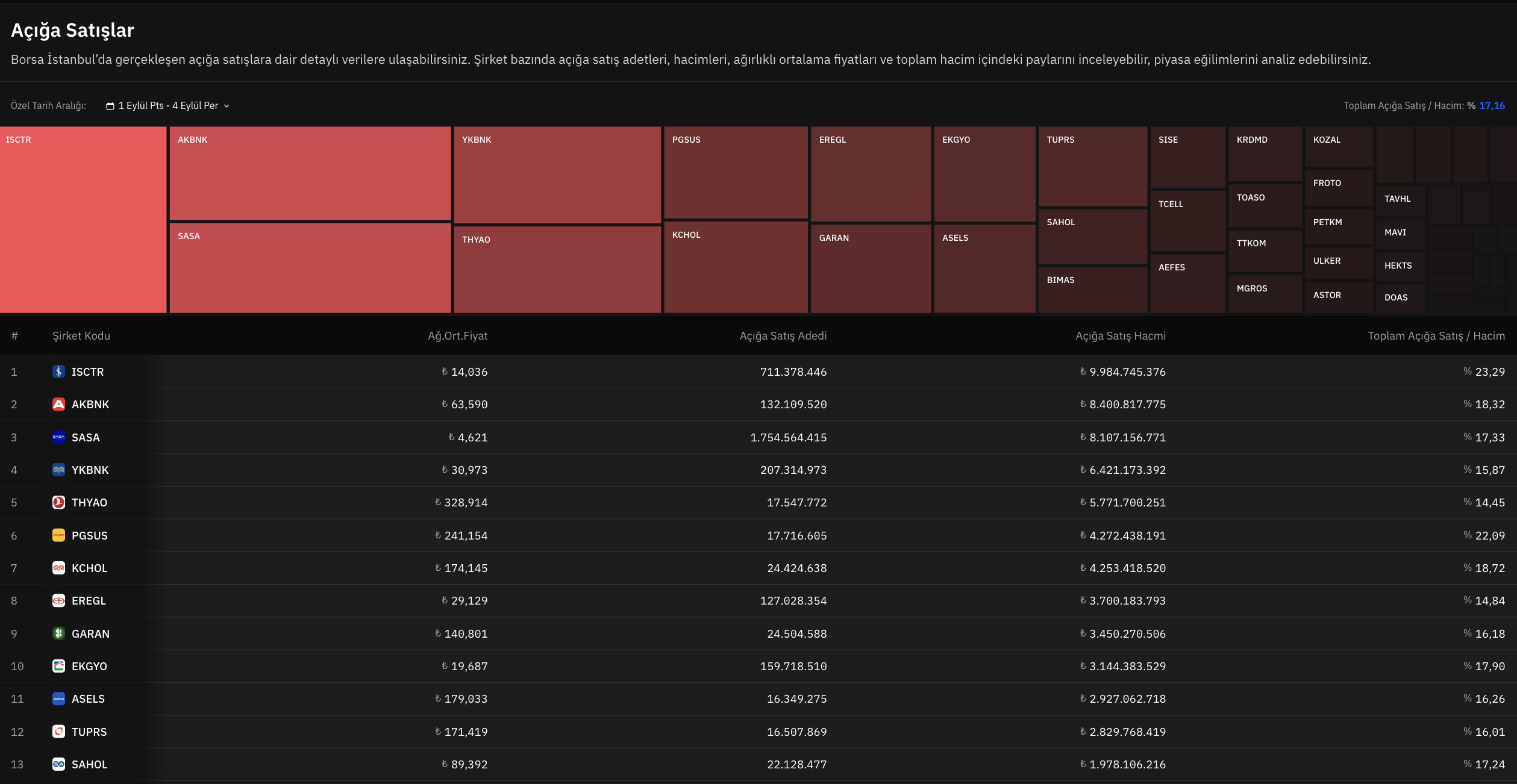1517x784 pixels.
Task: Click the THYAO airline logo icon
Action: [58, 502]
